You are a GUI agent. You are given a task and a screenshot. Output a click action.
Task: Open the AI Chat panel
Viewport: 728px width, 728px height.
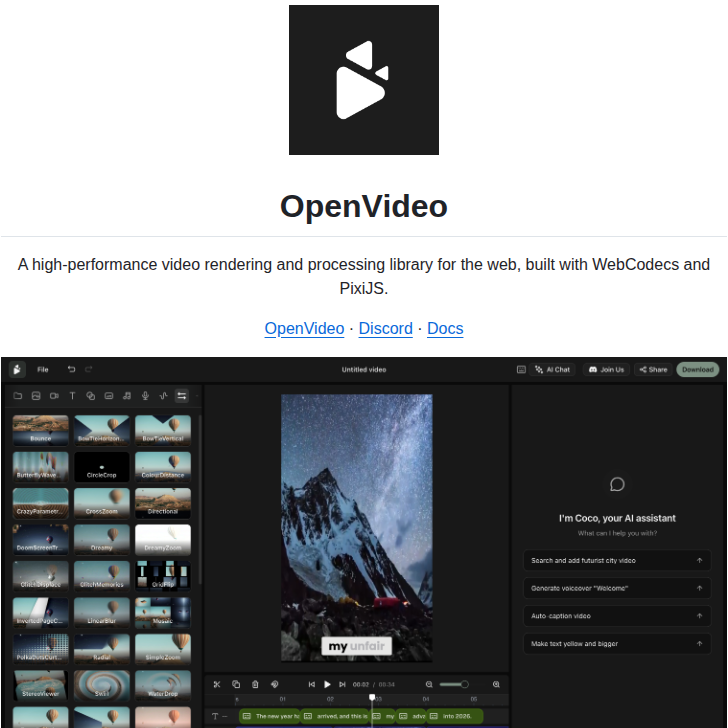[x=552, y=370]
